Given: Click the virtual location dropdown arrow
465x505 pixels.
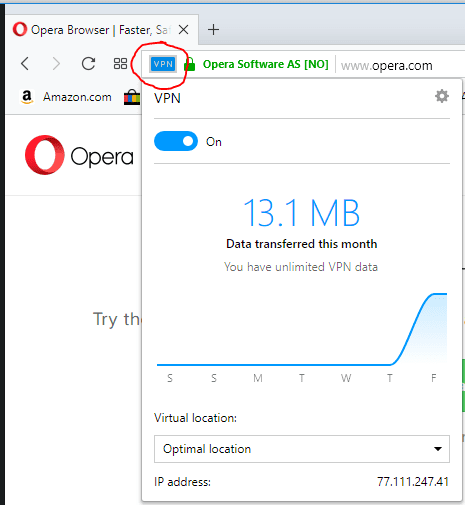Looking at the screenshot, I should (438, 449).
